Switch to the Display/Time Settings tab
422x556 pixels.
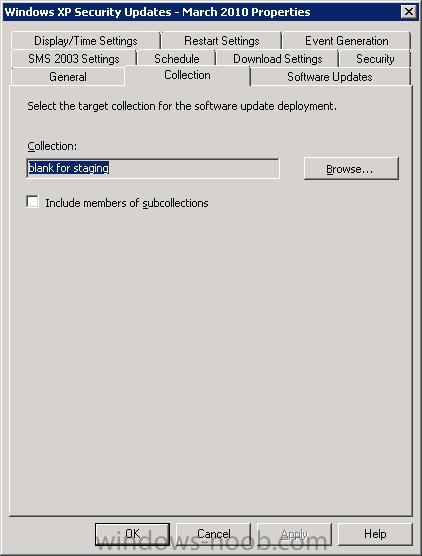86,41
